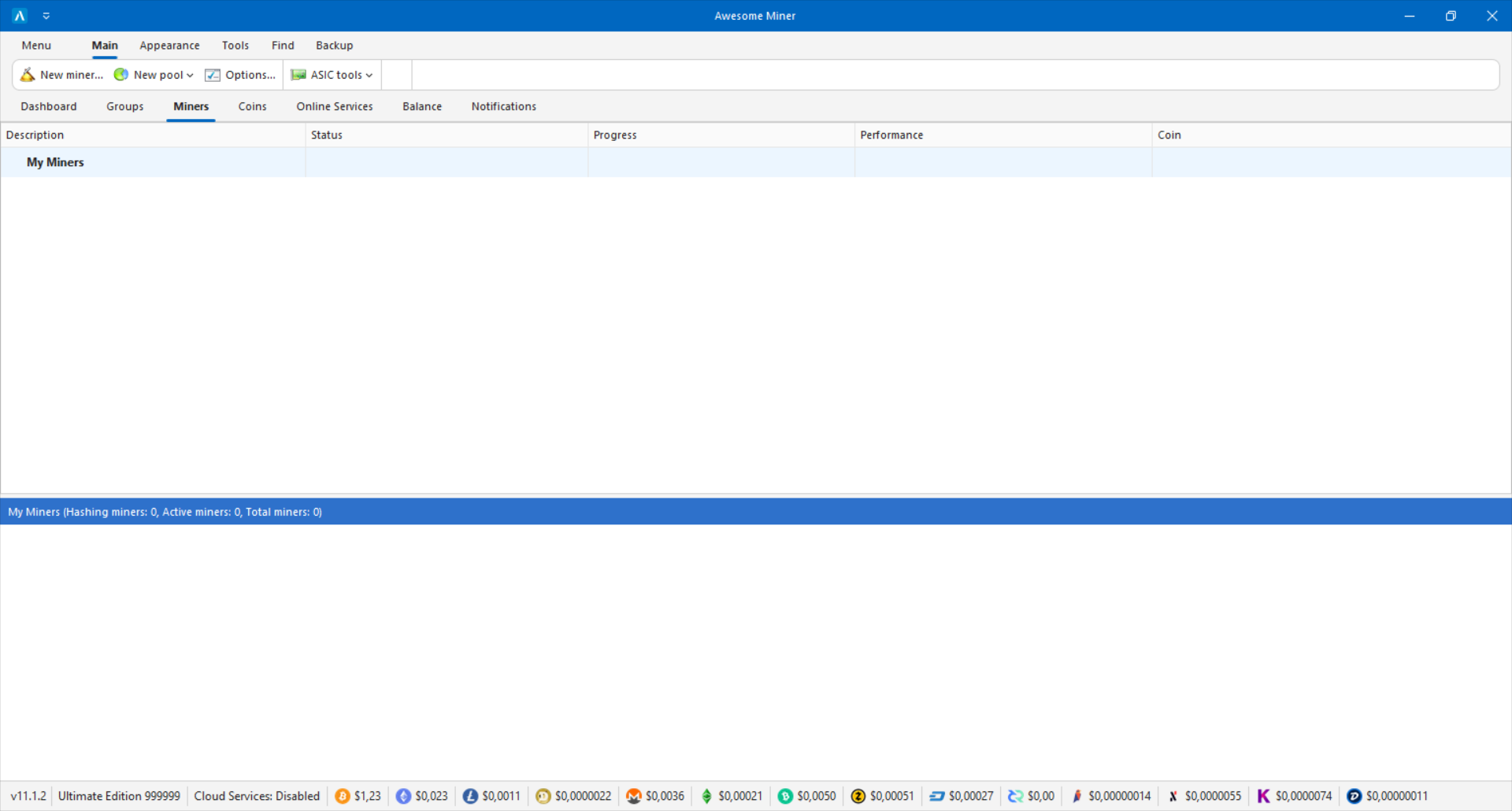This screenshot has width=1512, height=811.
Task: Sort by the Status column header
Action: (x=447, y=135)
